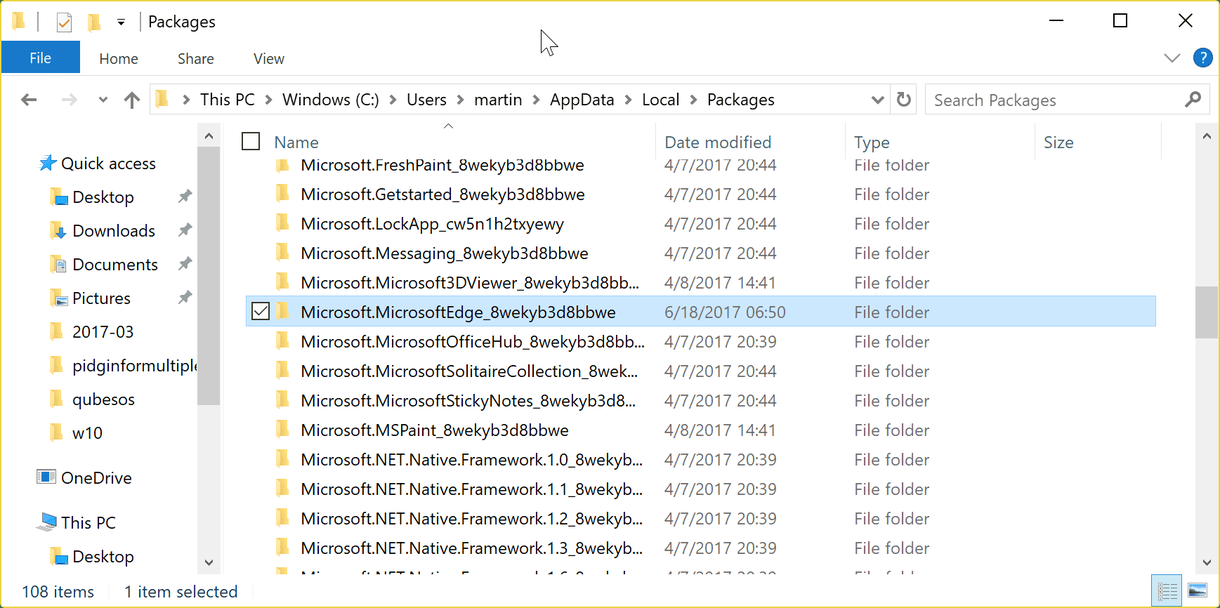
Task: Open the 2017-03 pinned folder
Action: pos(103,332)
